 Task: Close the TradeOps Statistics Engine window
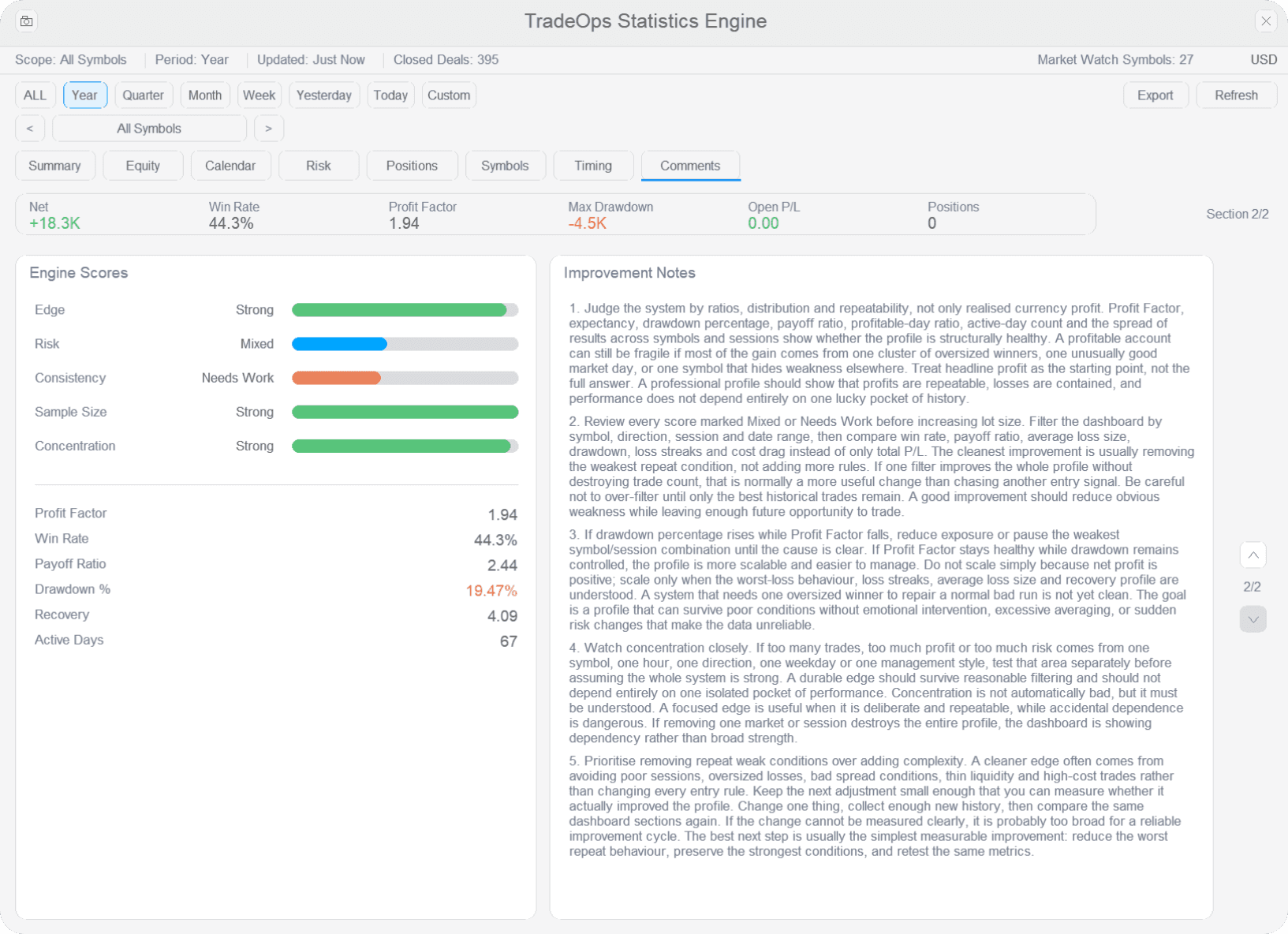pos(1265,21)
